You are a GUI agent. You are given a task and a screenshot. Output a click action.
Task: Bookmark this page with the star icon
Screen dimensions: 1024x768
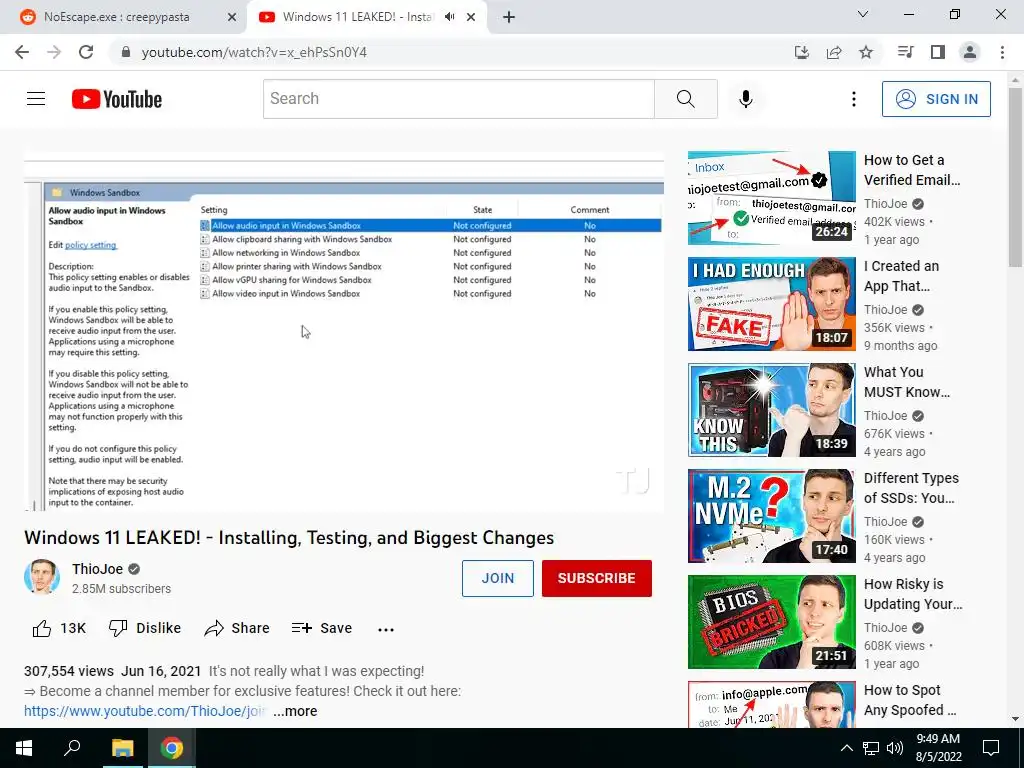point(866,52)
